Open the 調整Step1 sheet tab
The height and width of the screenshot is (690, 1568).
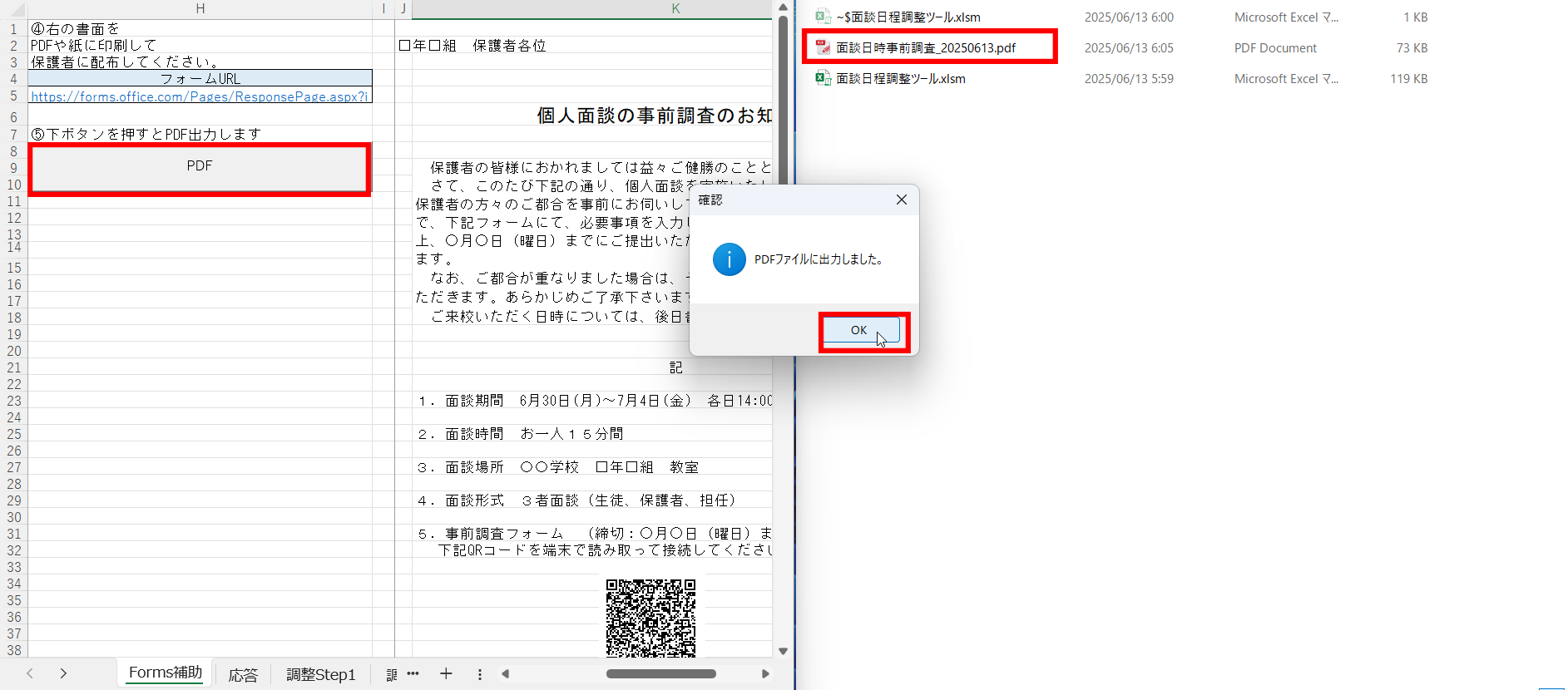(320, 674)
